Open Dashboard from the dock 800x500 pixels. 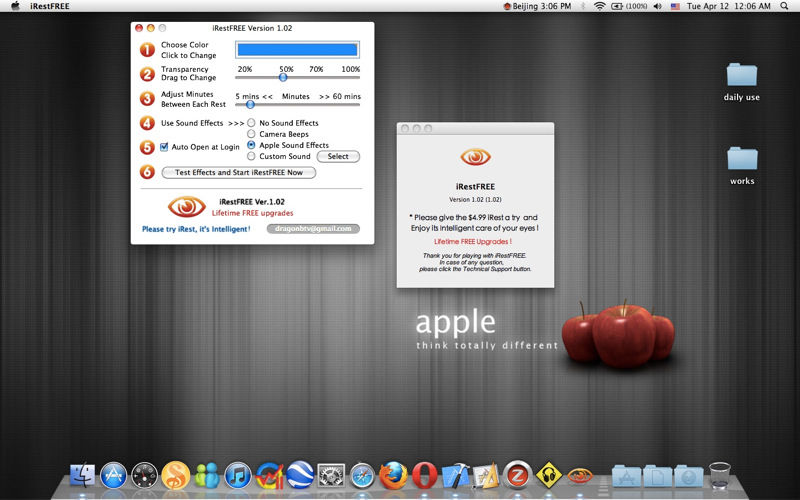[x=144, y=476]
